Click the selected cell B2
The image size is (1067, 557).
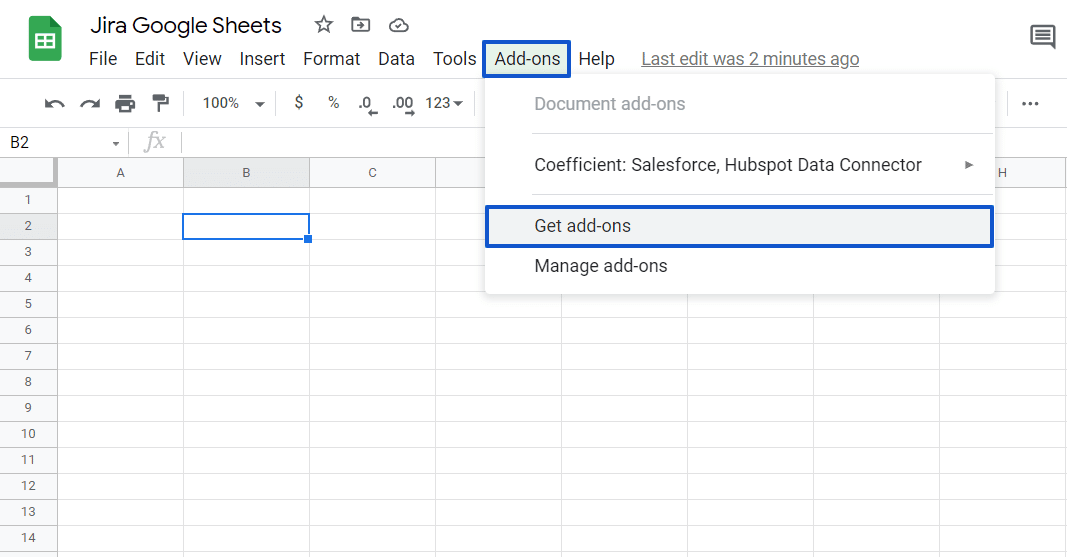246,226
